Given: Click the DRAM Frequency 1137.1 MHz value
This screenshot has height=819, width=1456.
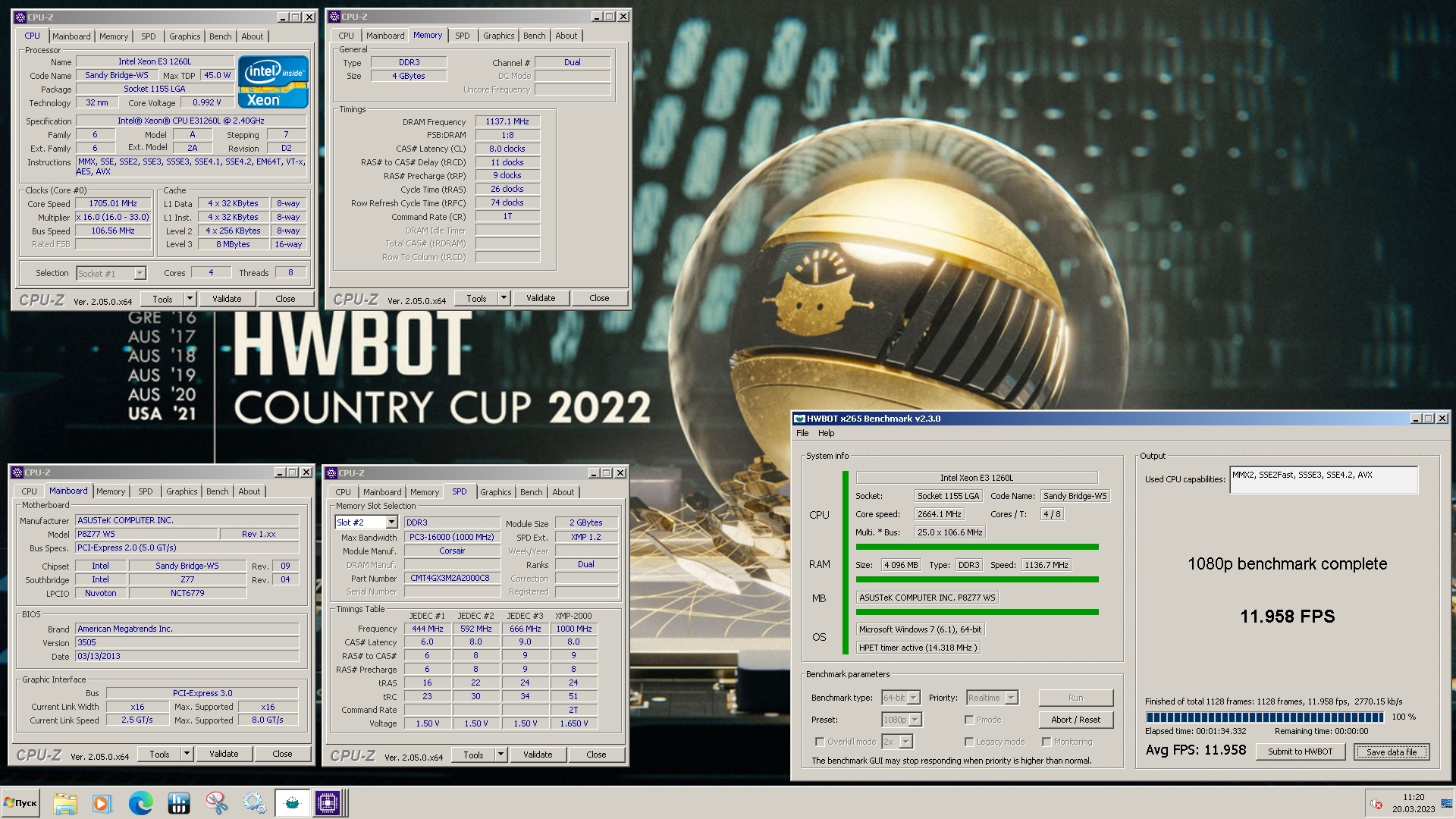Looking at the screenshot, I should tap(507, 121).
